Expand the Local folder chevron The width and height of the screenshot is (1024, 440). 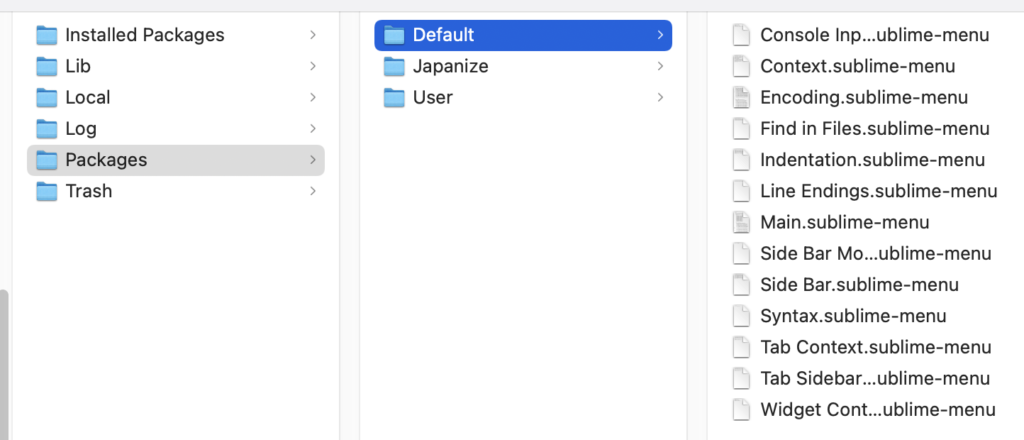pos(313,97)
